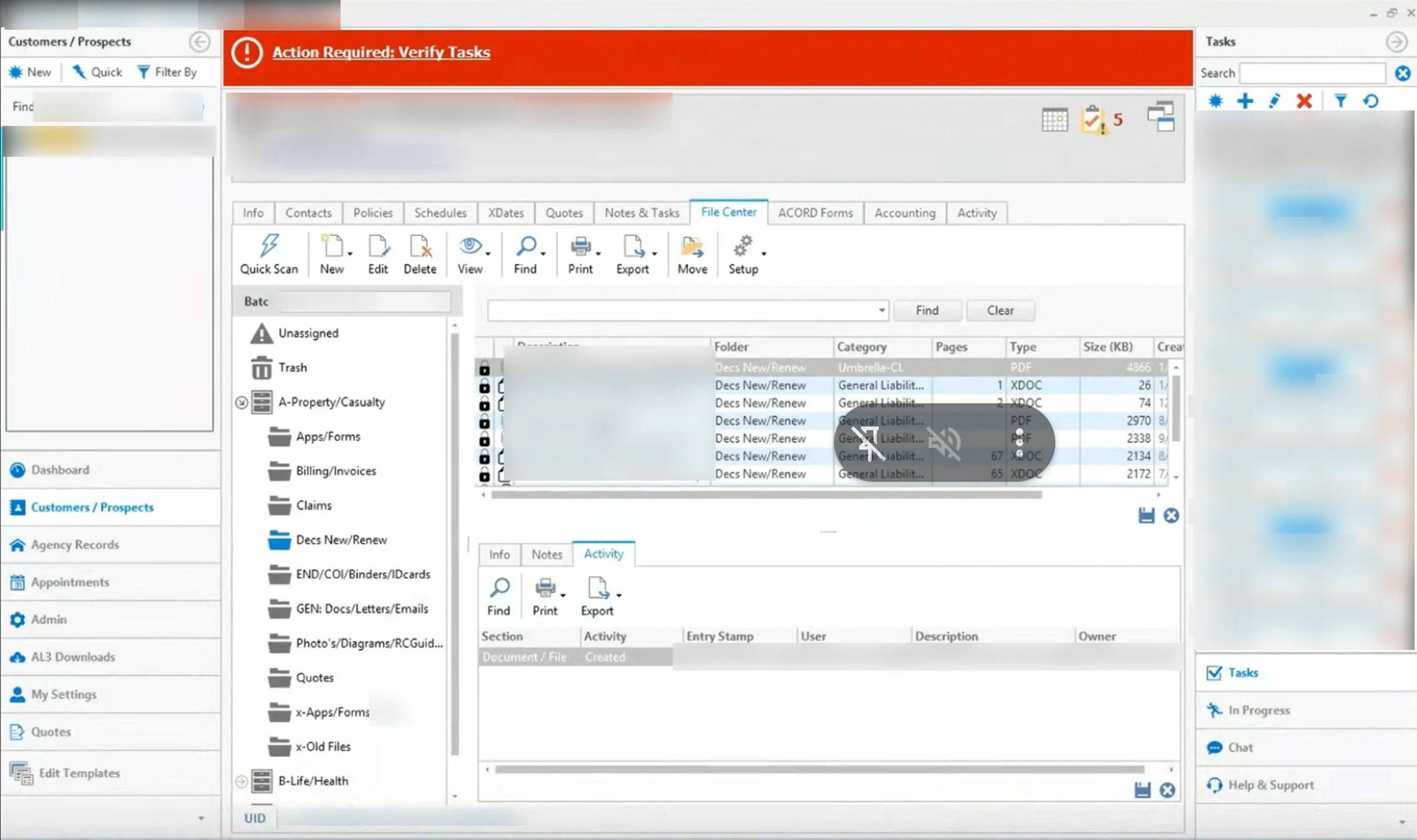The height and width of the screenshot is (840, 1417).
Task: Click the cancel X icon below file list
Action: (x=1171, y=516)
